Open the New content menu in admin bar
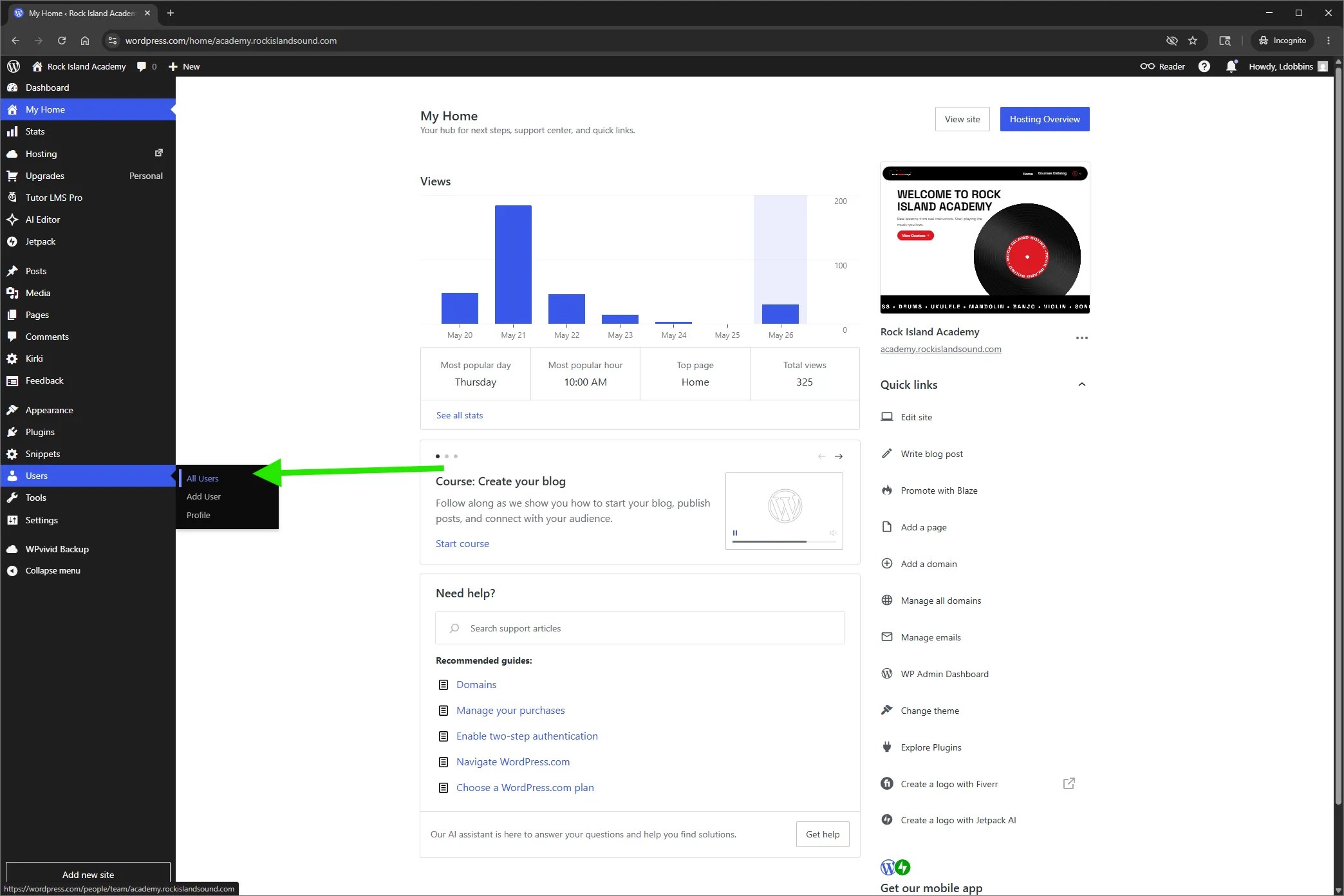The image size is (1344, 896). [x=184, y=66]
